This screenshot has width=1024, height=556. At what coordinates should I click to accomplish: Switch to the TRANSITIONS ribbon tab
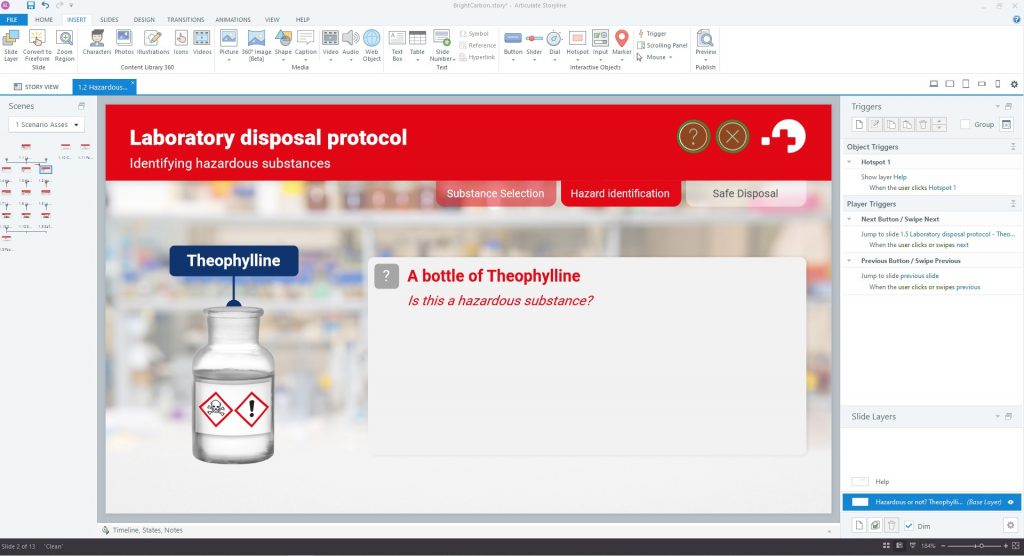click(185, 20)
